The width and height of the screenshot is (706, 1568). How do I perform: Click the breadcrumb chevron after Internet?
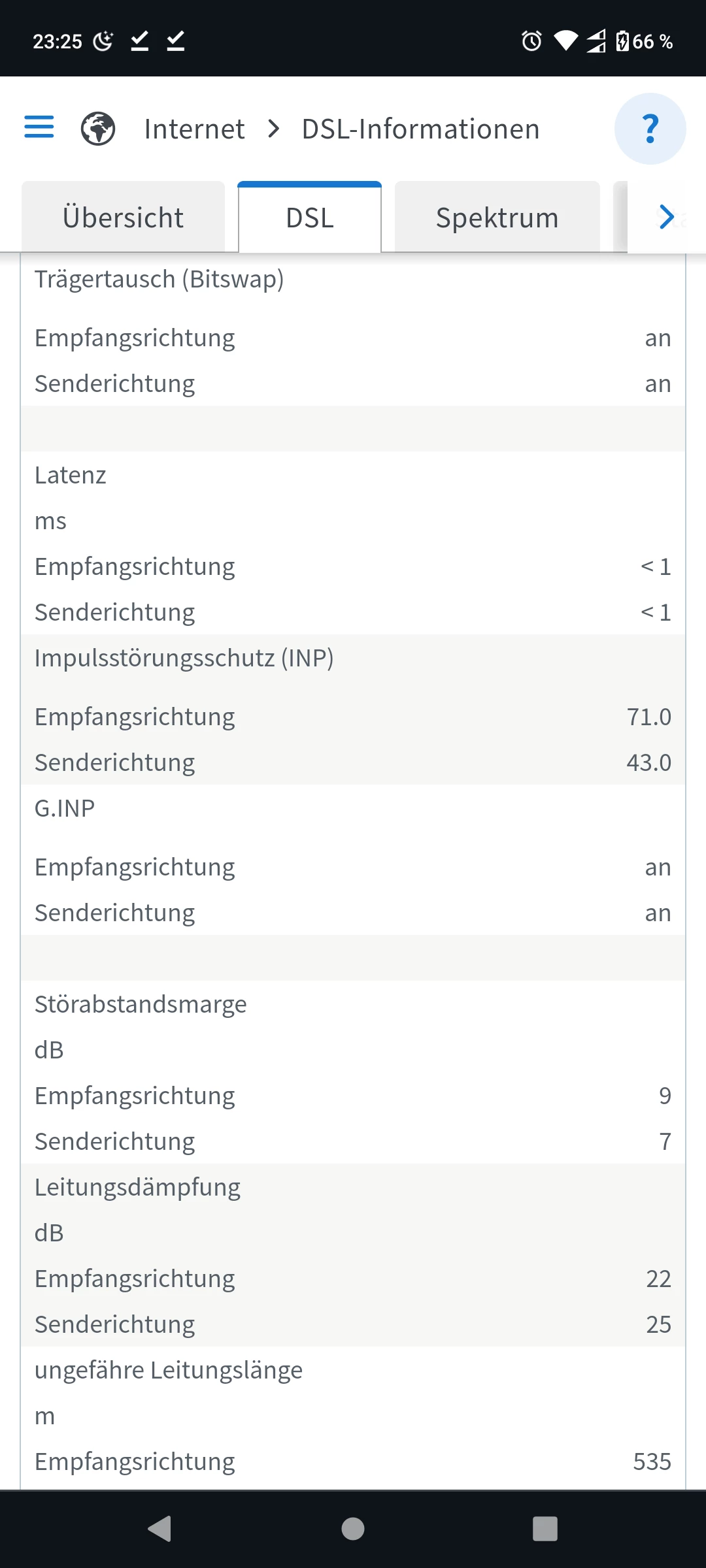coord(274,129)
